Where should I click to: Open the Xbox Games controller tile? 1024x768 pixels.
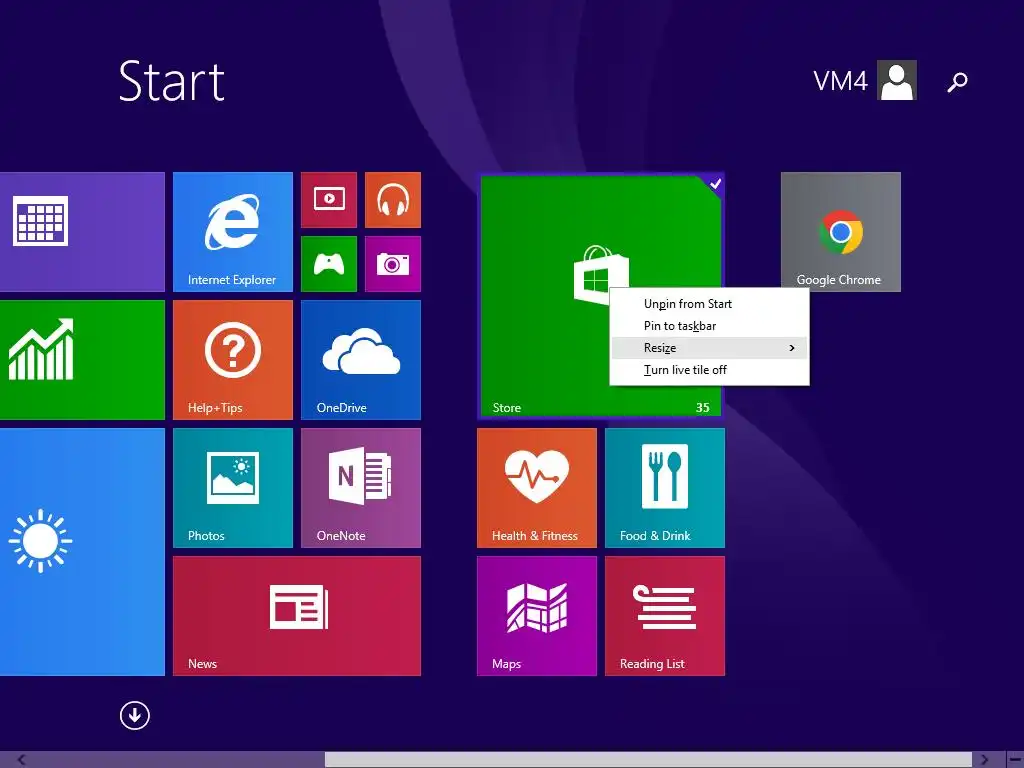328,264
